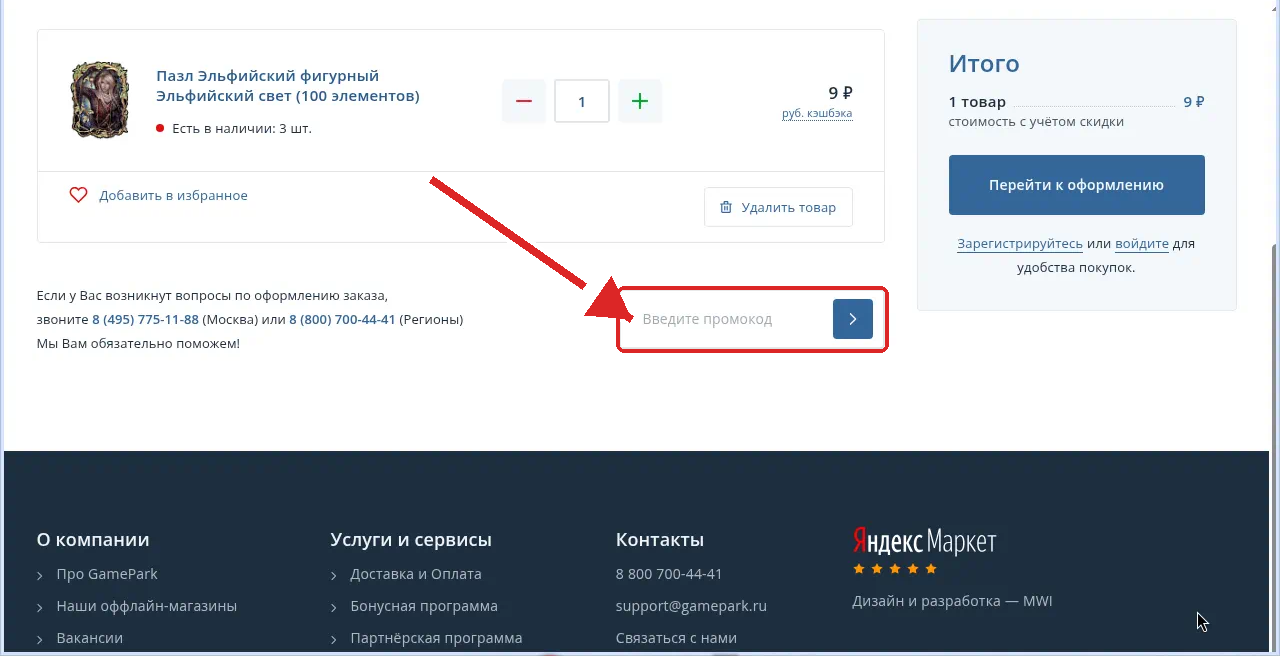Open the puzzle product thumbnail
1280x656 pixels.
[x=99, y=100]
